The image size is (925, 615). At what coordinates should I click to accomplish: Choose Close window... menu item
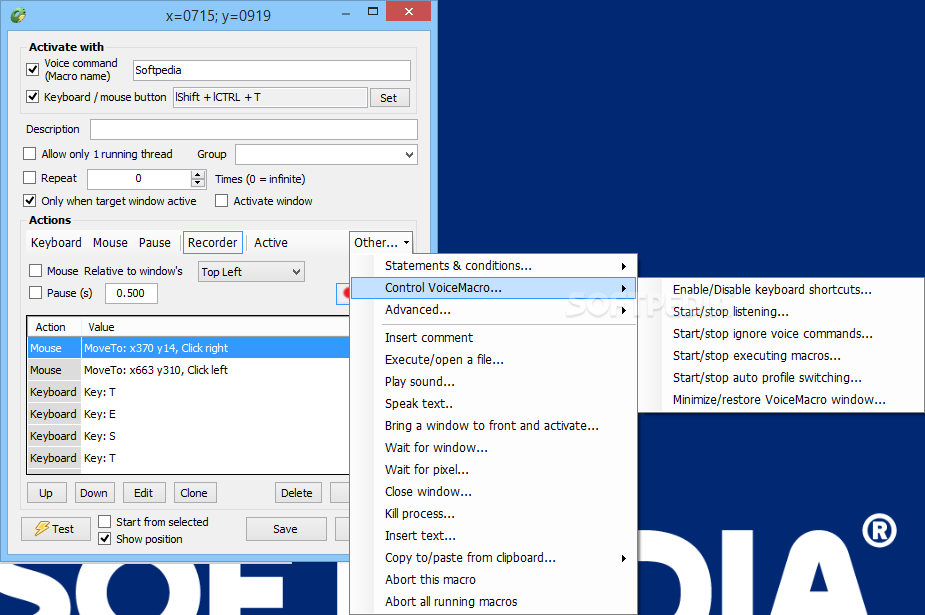(494, 492)
